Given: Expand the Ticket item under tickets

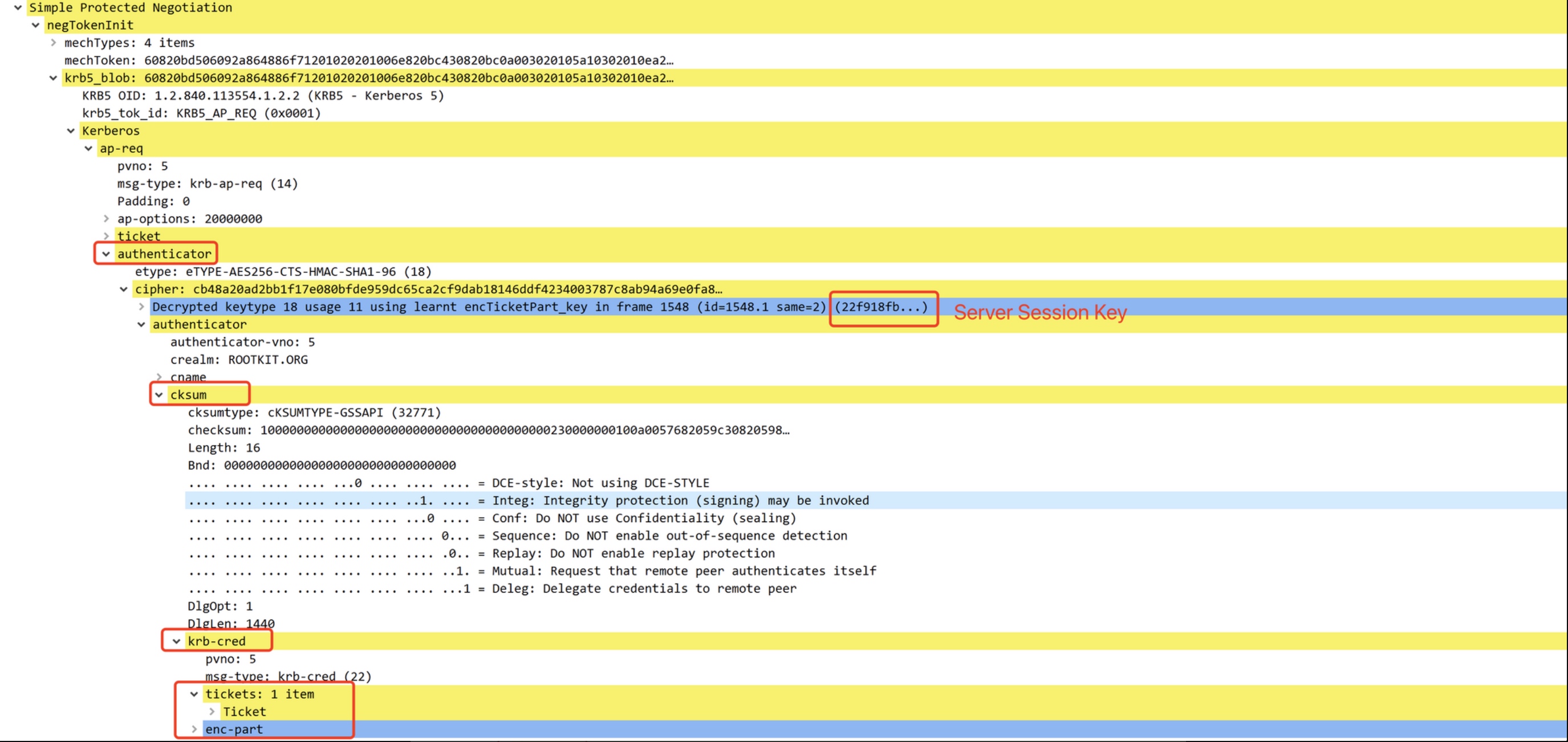Looking at the screenshot, I should (x=213, y=712).
